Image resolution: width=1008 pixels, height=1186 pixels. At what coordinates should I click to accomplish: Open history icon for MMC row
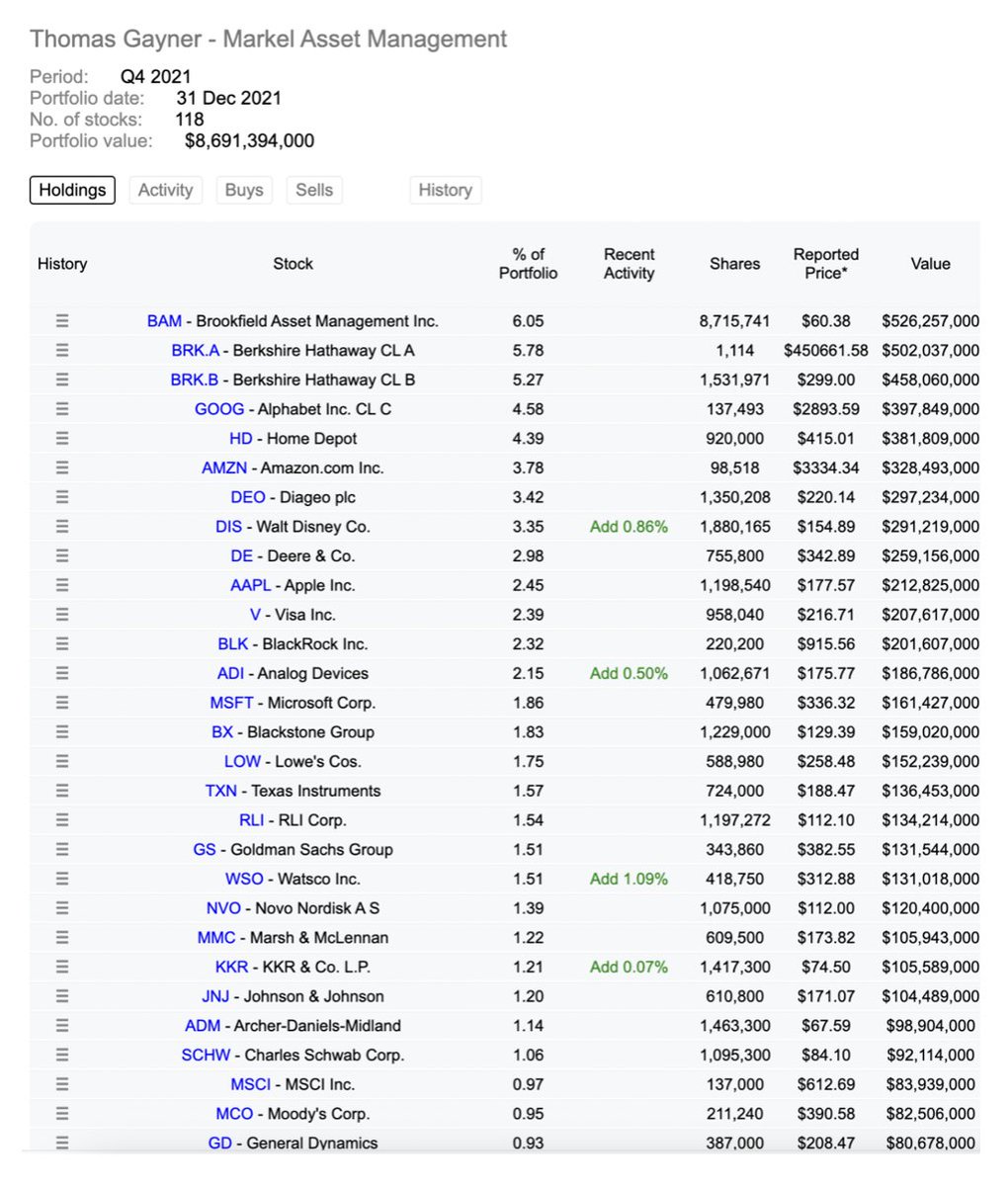click(x=62, y=937)
